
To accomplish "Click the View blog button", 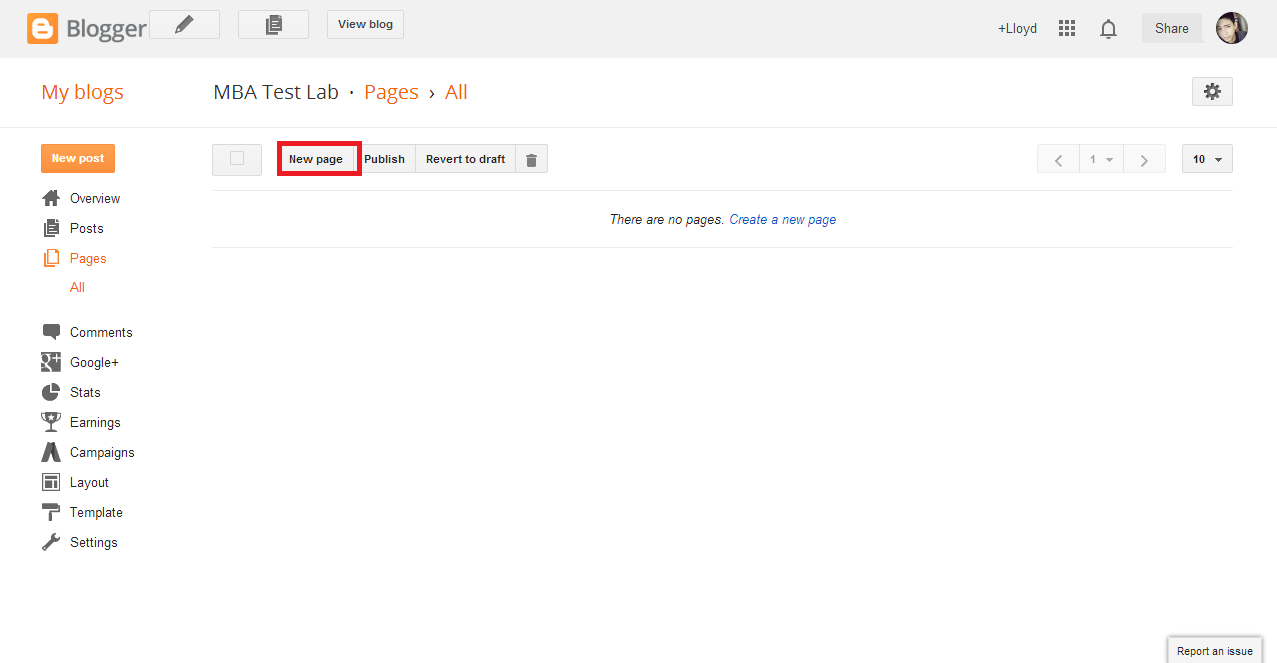I will tap(365, 24).
